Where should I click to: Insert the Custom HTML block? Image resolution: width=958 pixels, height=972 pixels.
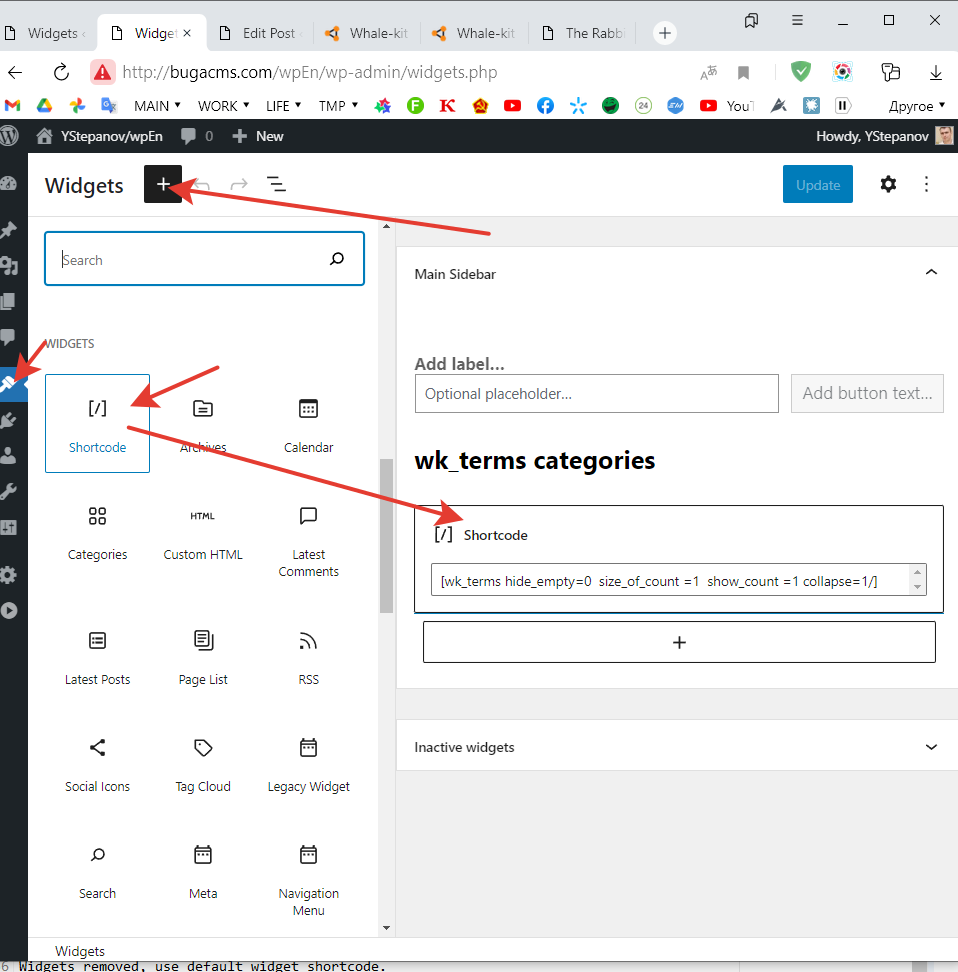click(x=203, y=533)
